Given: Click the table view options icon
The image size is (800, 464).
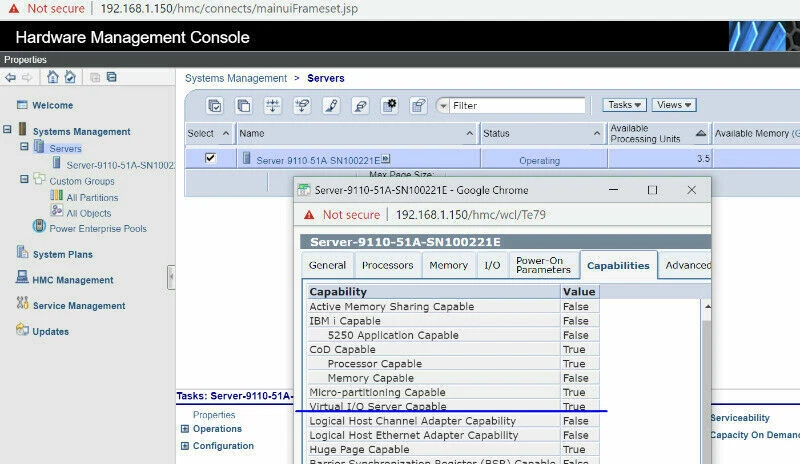Looking at the screenshot, I should point(419,106).
